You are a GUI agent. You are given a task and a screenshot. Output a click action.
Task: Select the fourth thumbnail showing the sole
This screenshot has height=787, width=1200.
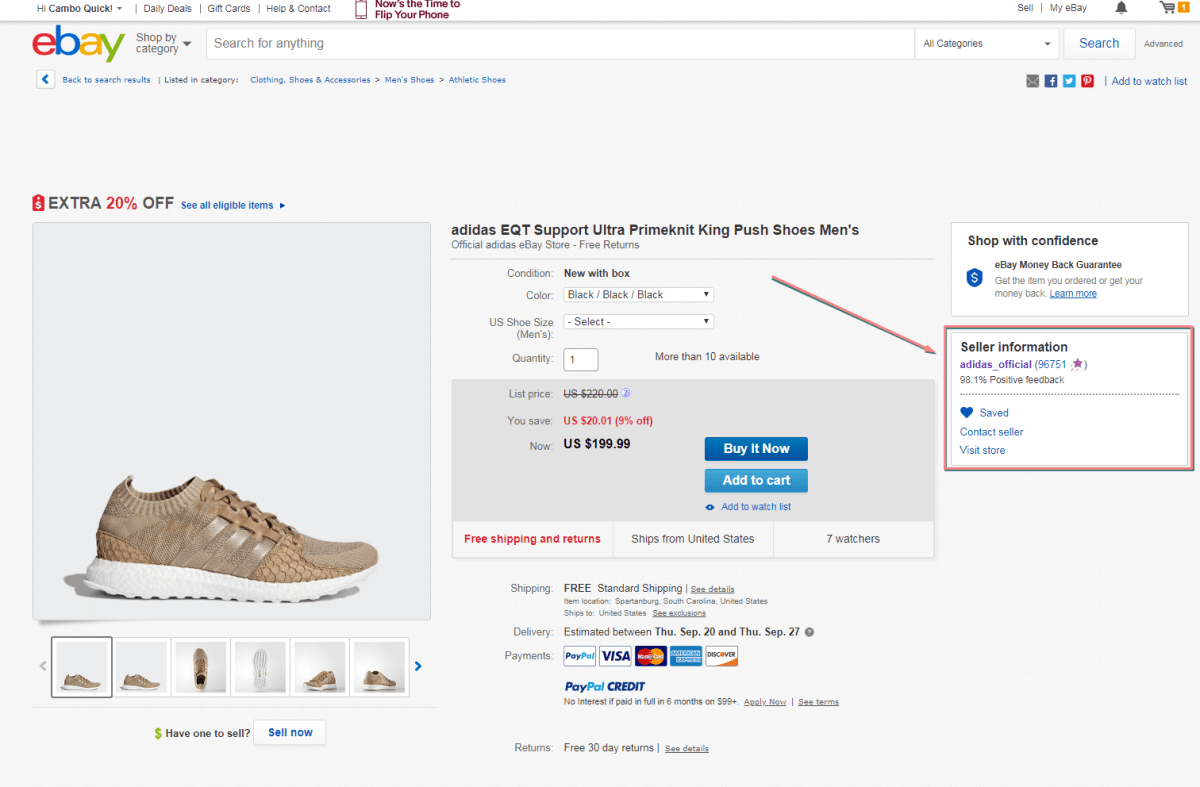pos(261,667)
